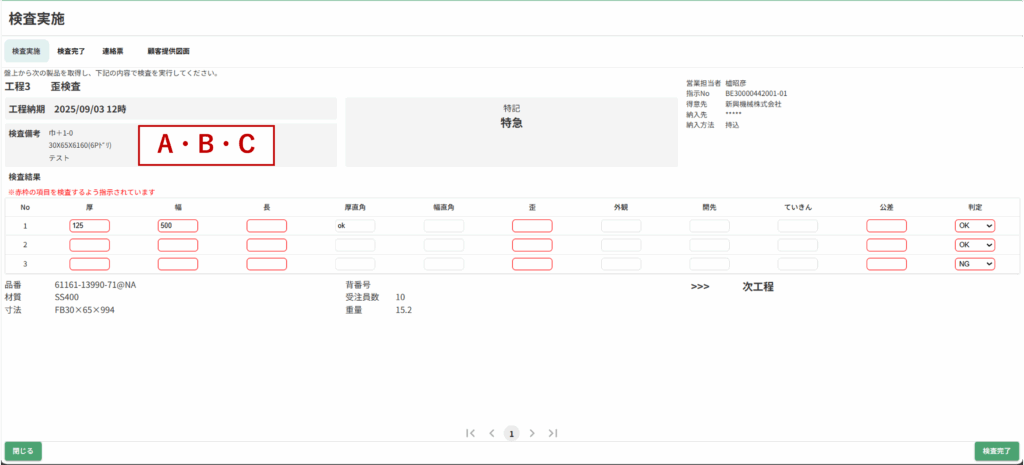Click the 長 input field in row 2
The width and height of the screenshot is (1024, 465).
(266, 245)
